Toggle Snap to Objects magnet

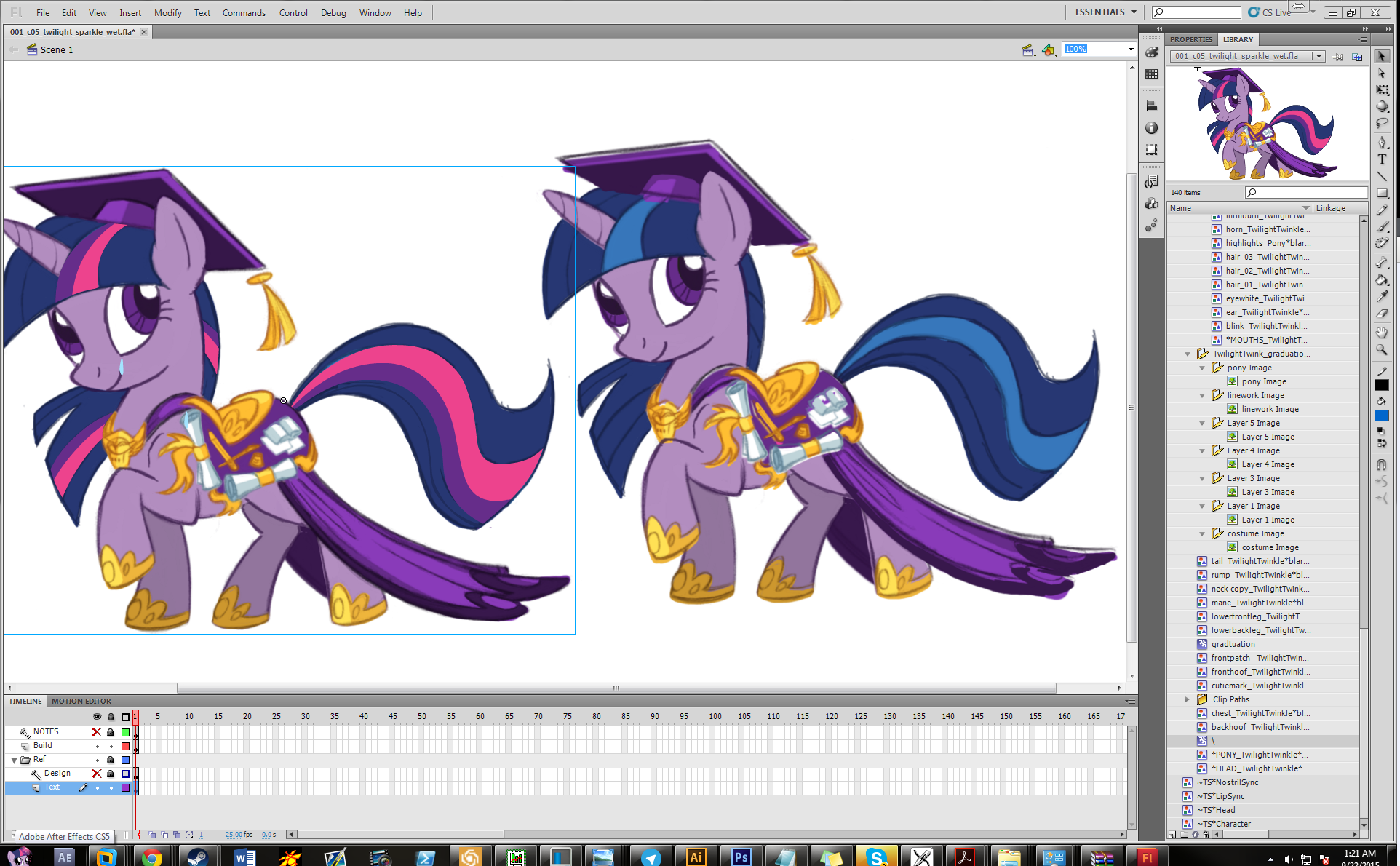coord(1382,464)
